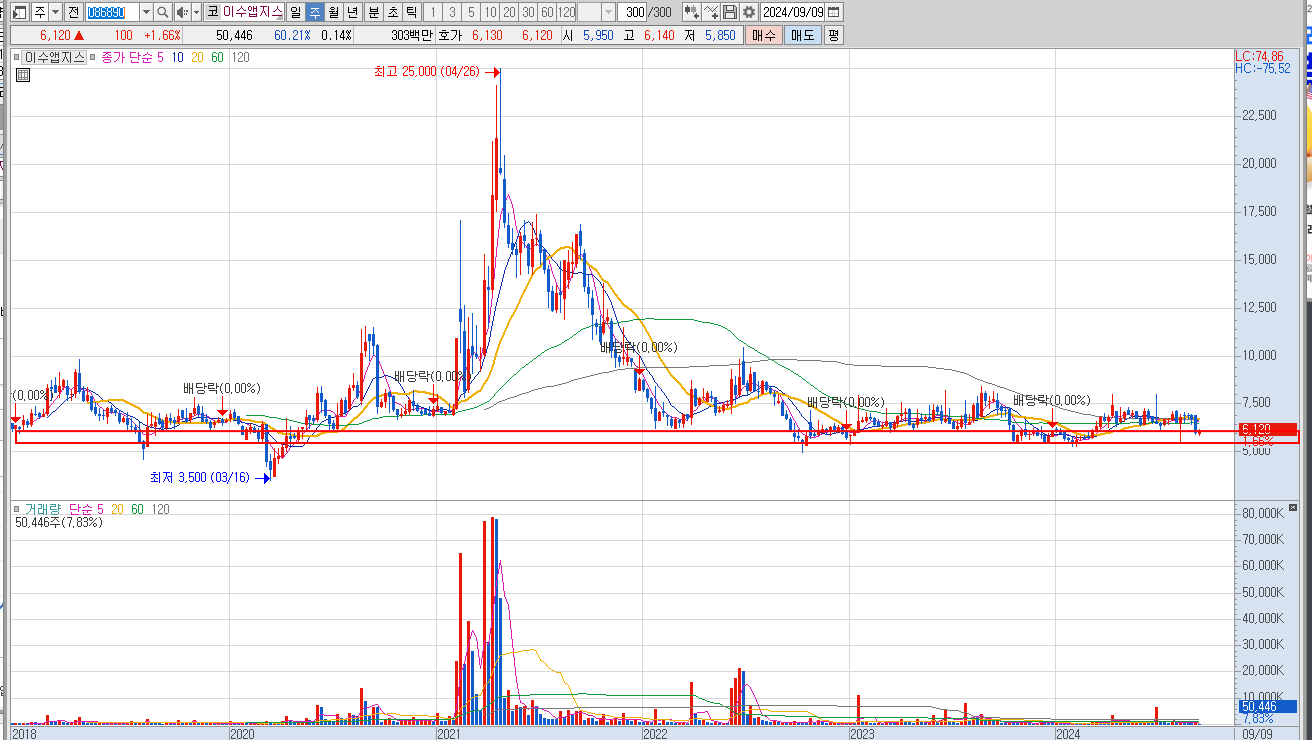
Task: Click the 최고 25,000 (04/26) high label
Action: pyautogui.click(x=425, y=73)
